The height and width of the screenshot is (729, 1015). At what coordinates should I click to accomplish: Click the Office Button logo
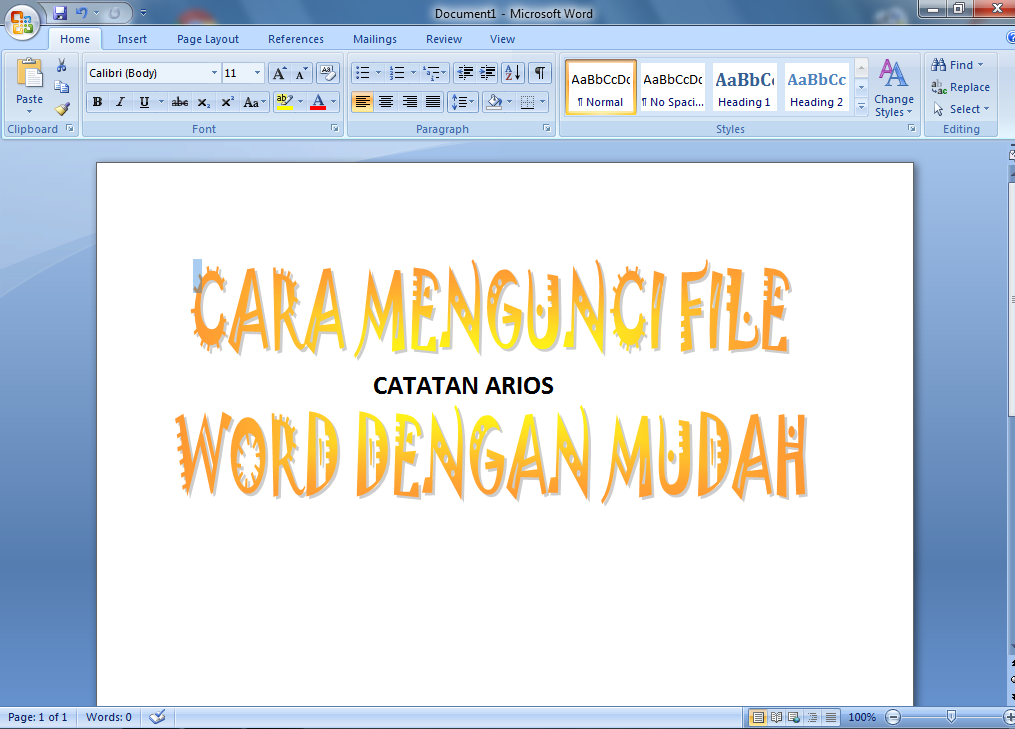(x=22, y=21)
